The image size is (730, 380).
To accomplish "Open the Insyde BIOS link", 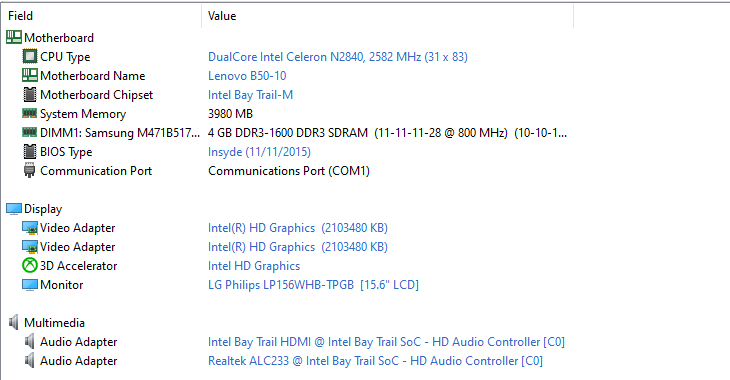I will click(259, 152).
